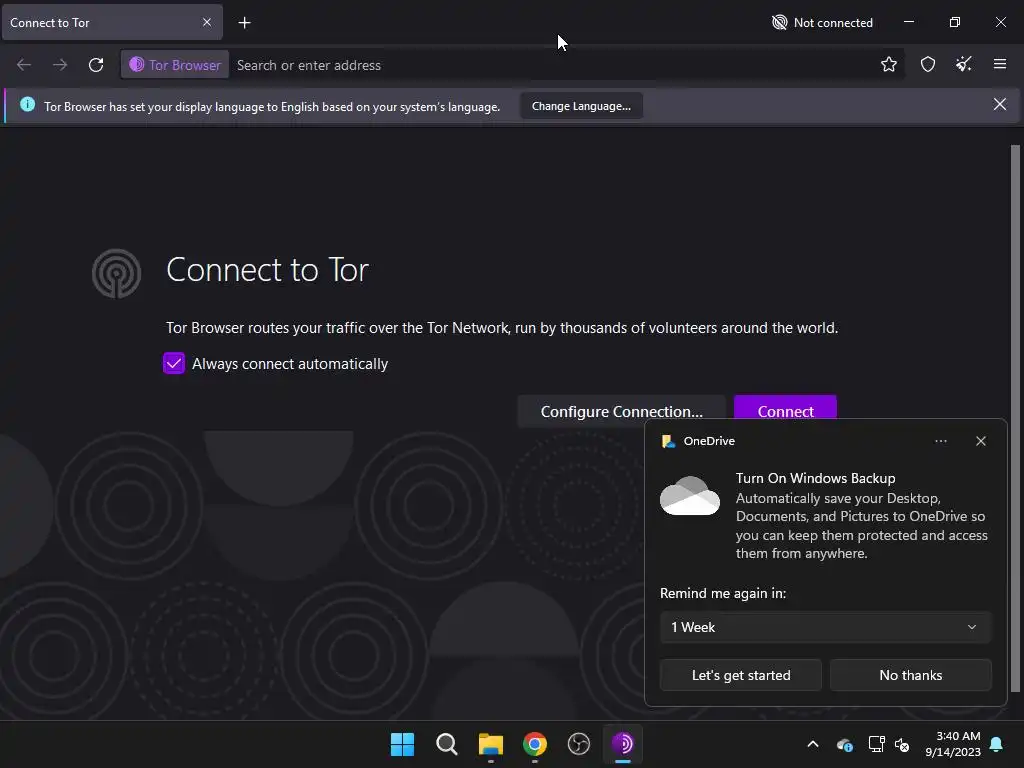Click the back navigation arrow
Screen dimensions: 1024x768
pos(24,65)
